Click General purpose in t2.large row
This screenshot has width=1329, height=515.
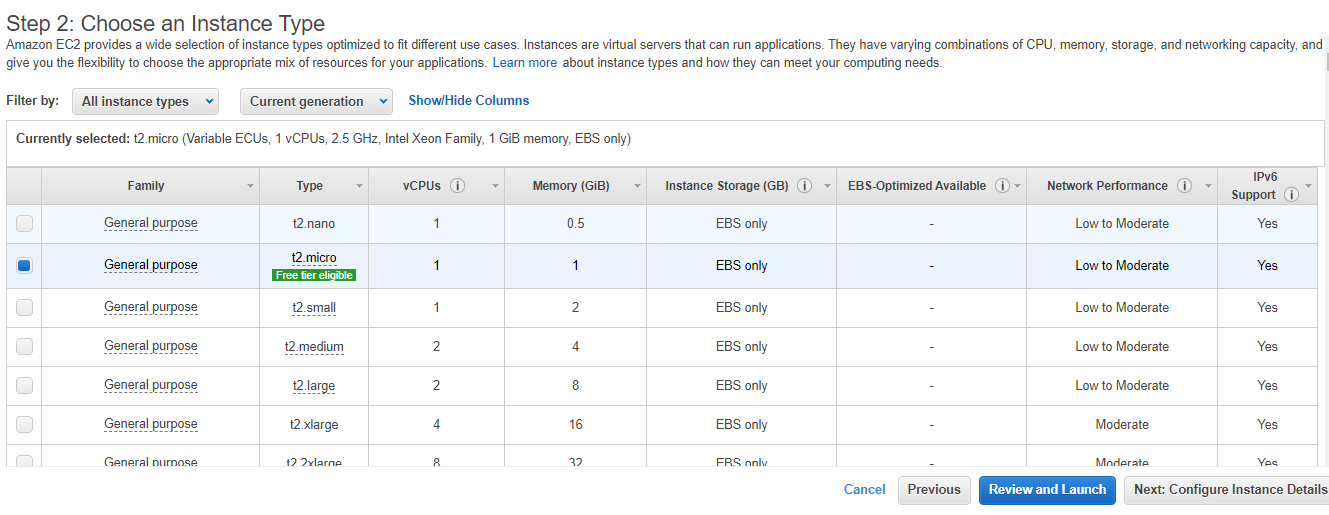pyautogui.click(x=151, y=385)
